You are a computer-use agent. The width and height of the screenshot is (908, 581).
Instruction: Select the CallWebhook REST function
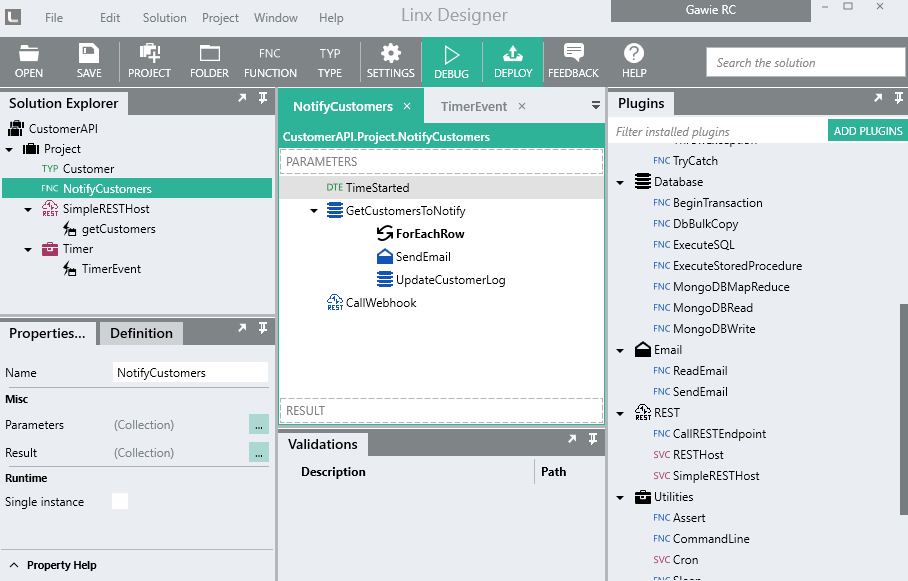click(x=372, y=303)
